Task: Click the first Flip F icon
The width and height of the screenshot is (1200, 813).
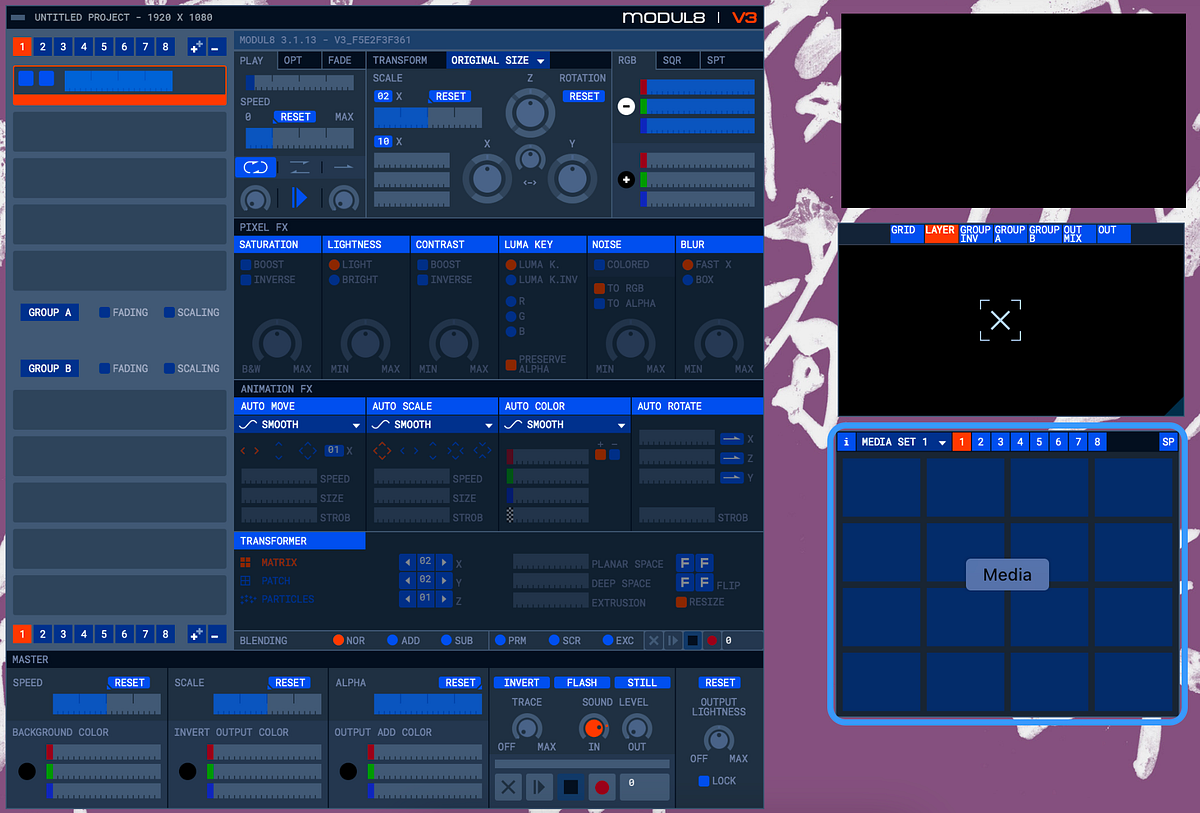Action: [686, 563]
